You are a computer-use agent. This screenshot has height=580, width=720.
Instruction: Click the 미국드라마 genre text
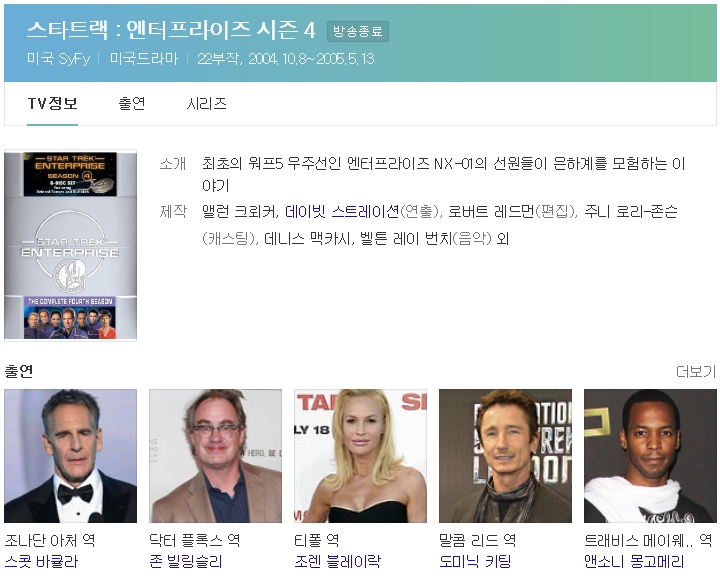pyautogui.click(x=146, y=59)
